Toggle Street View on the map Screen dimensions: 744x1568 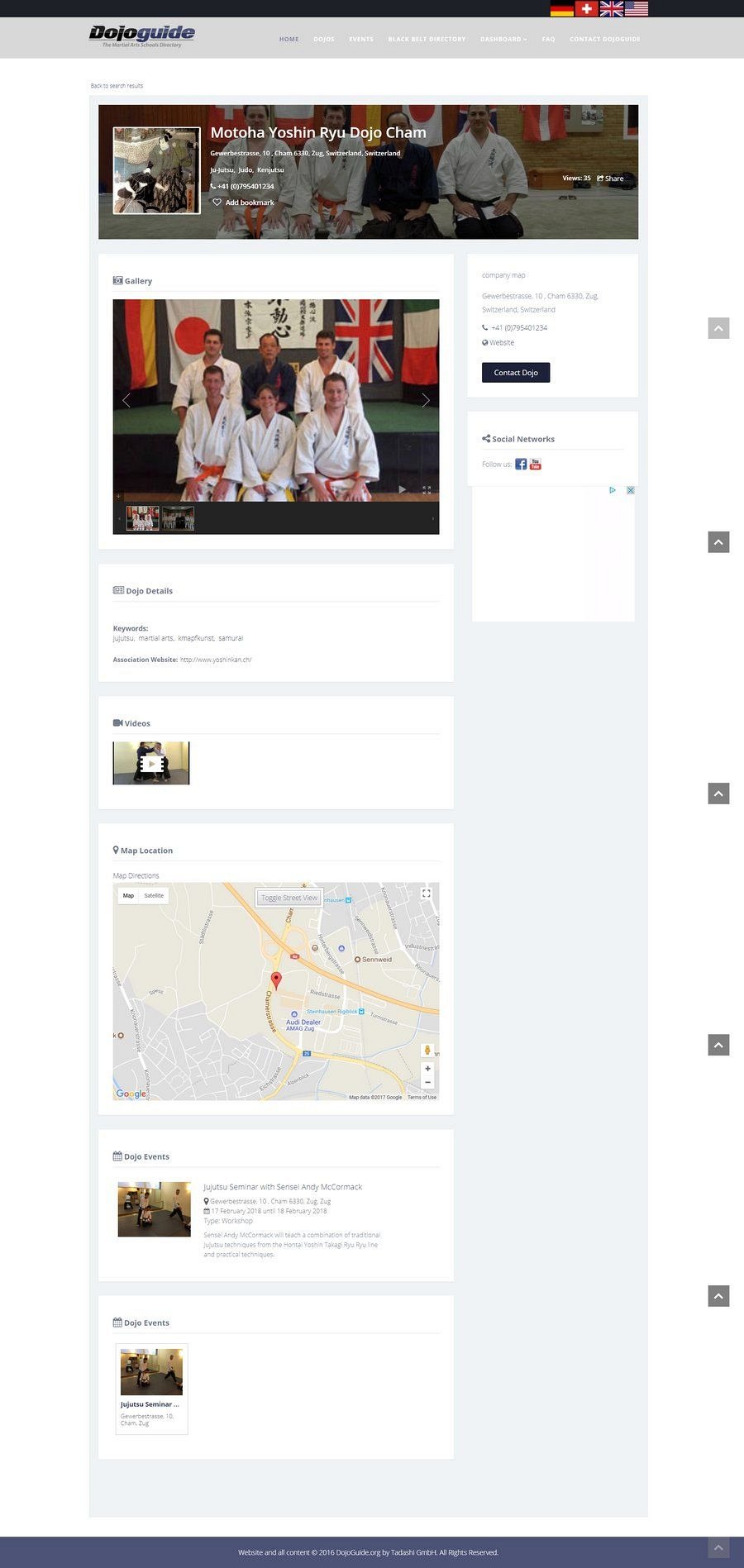289,898
